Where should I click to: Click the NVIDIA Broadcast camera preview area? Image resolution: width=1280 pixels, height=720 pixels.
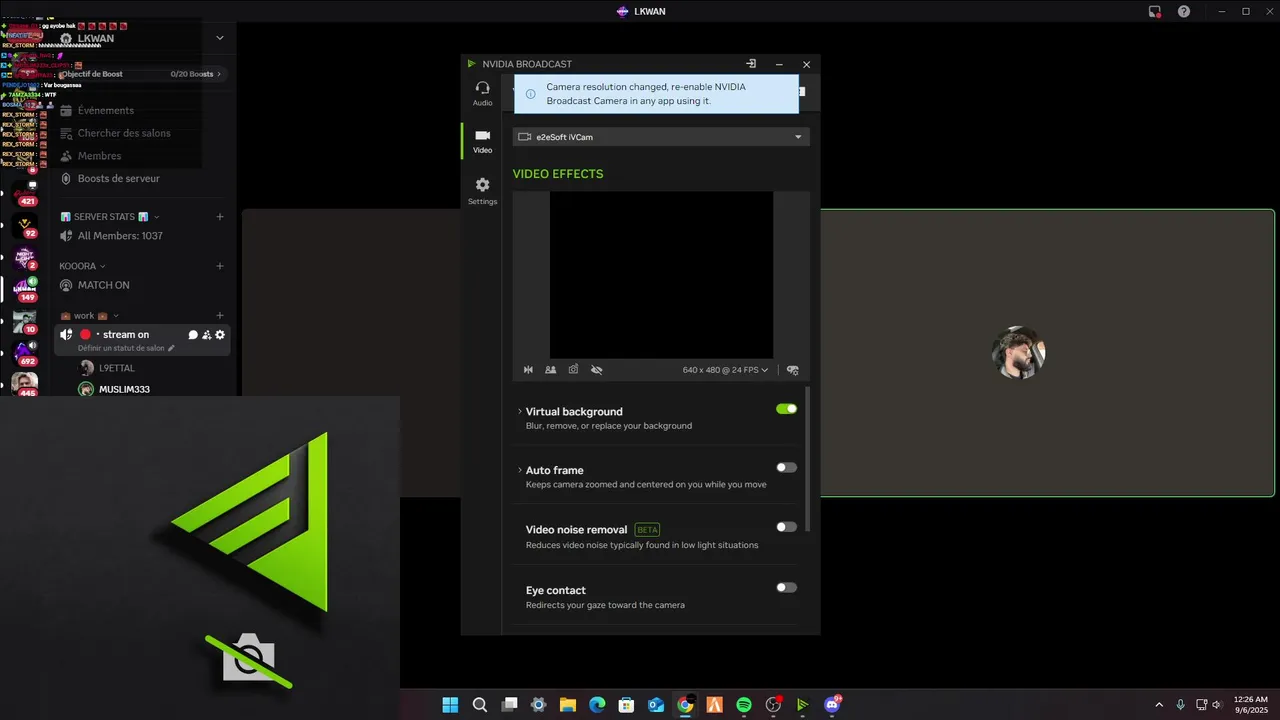tap(661, 275)
